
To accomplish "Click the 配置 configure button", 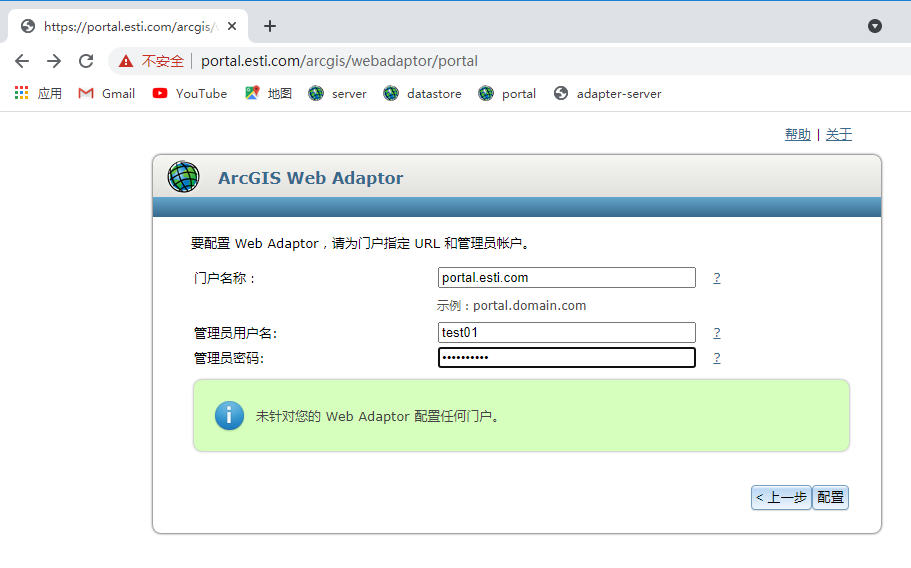I will click(x=830, y=498).
